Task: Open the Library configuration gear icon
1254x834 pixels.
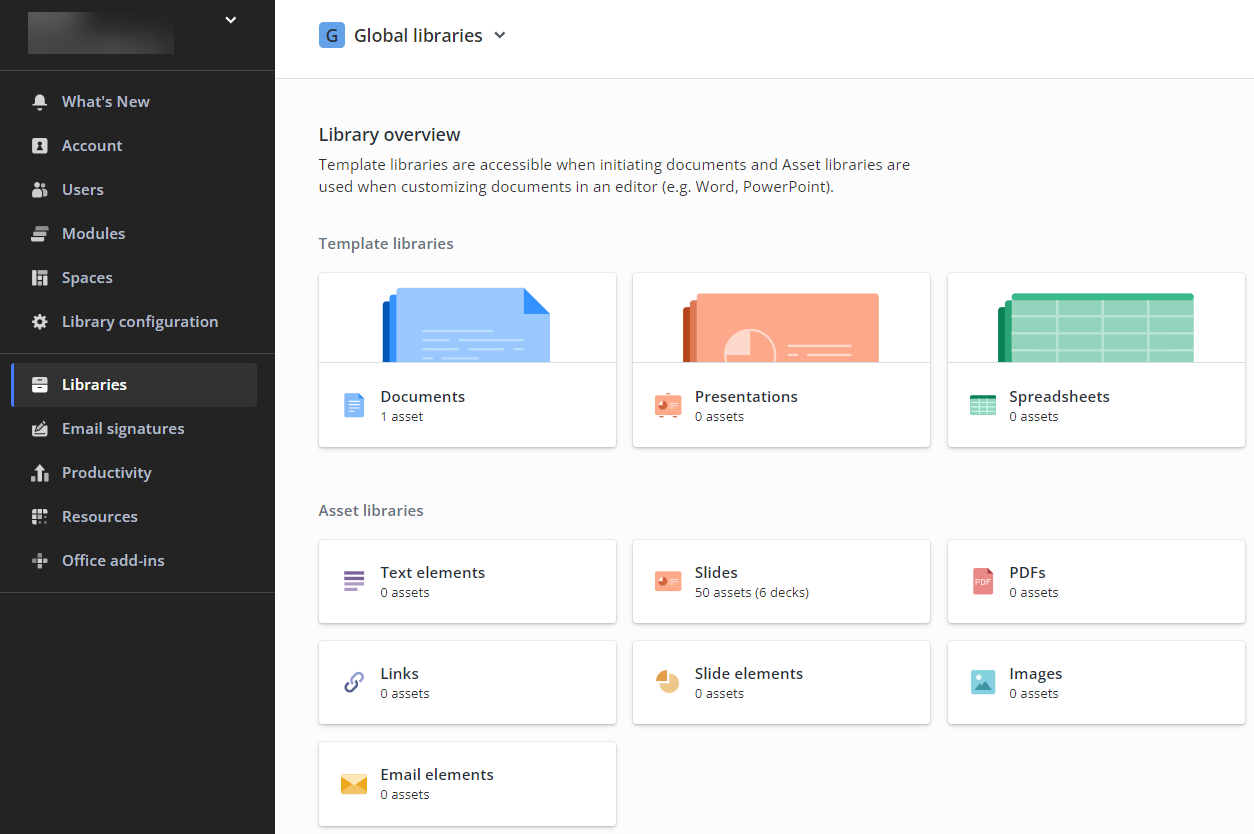Action: coord(39,321)
